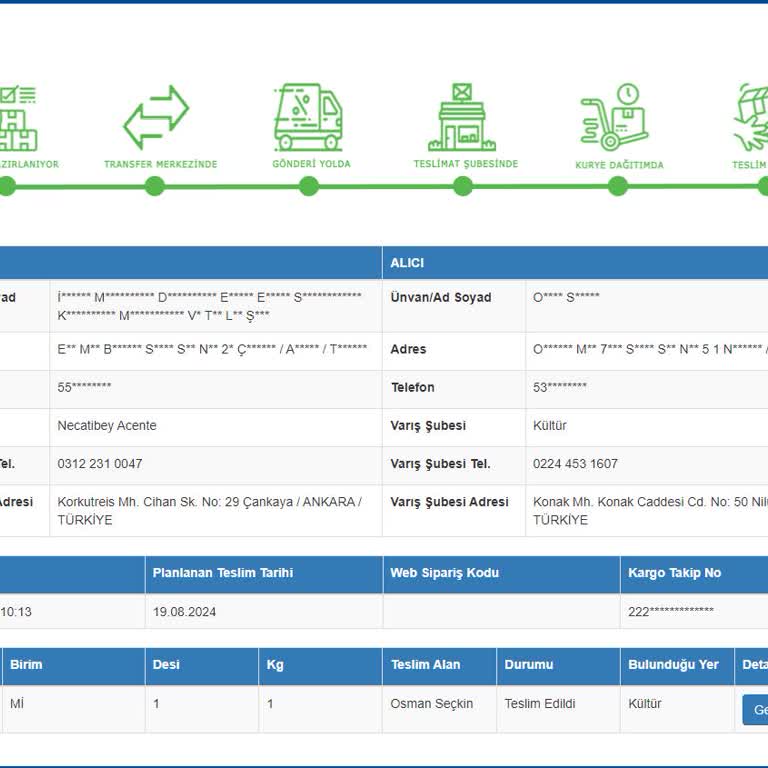Click the masked receiver phone 53*********

pos(560,387)
